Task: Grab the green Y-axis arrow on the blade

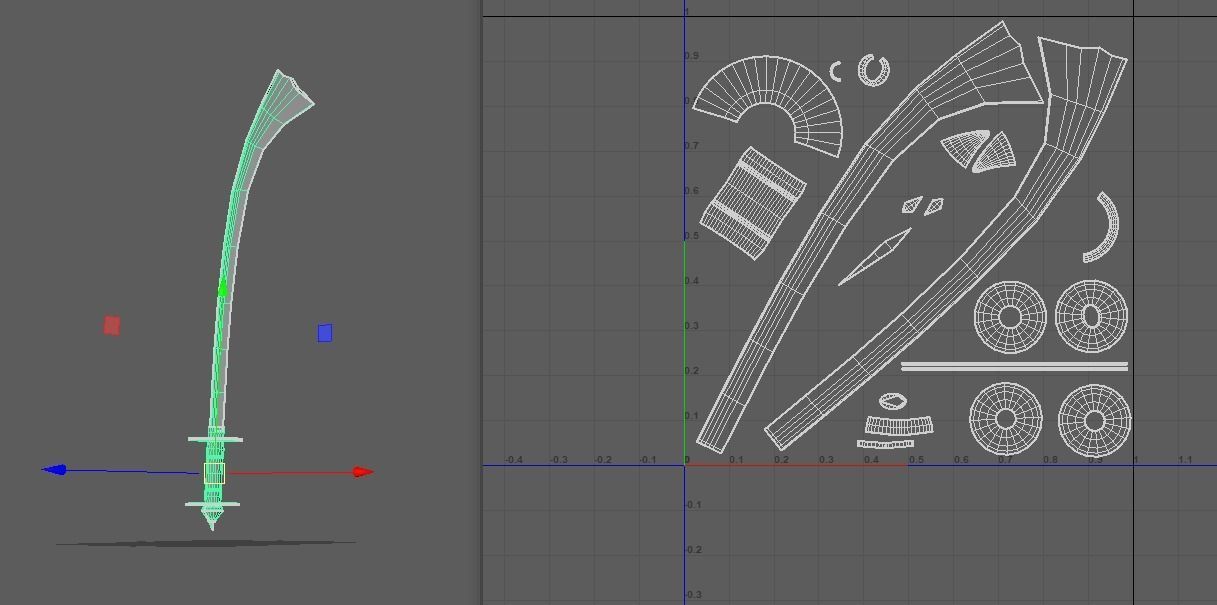Action: (222, 288)
